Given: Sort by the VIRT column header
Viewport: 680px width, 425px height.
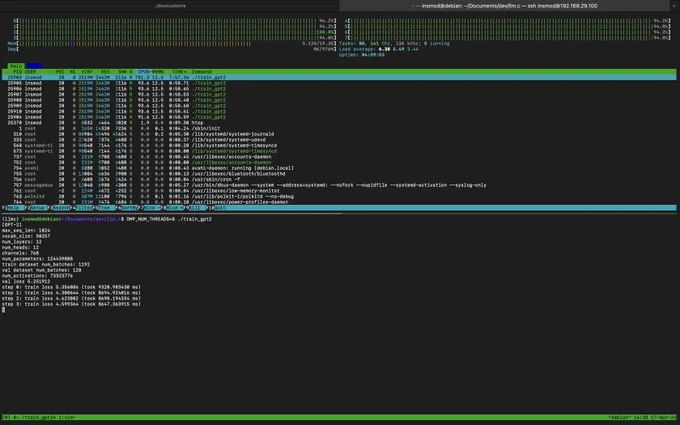Looking at the screenshot, I should pos(87,72).
